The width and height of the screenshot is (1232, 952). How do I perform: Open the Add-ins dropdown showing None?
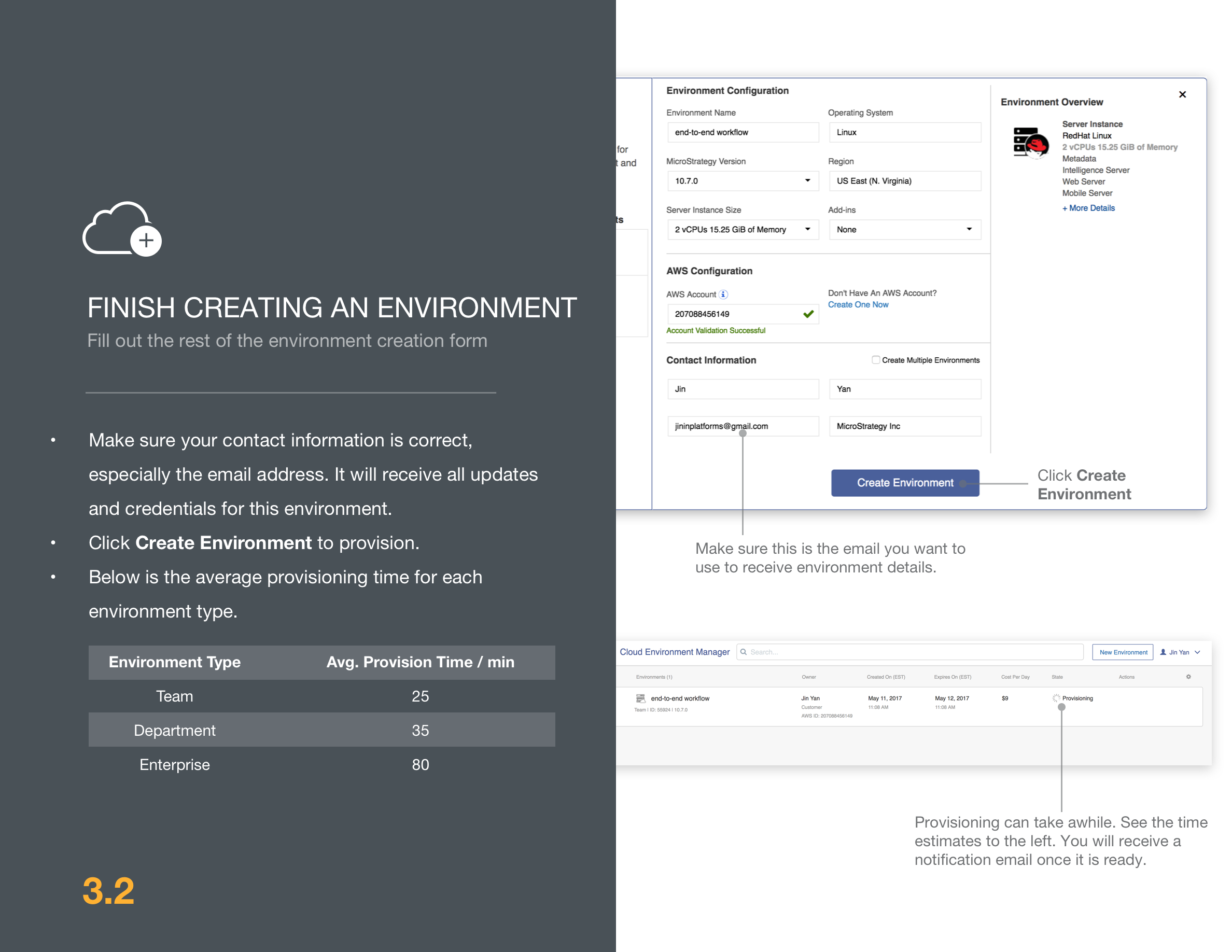click(970, 229)
